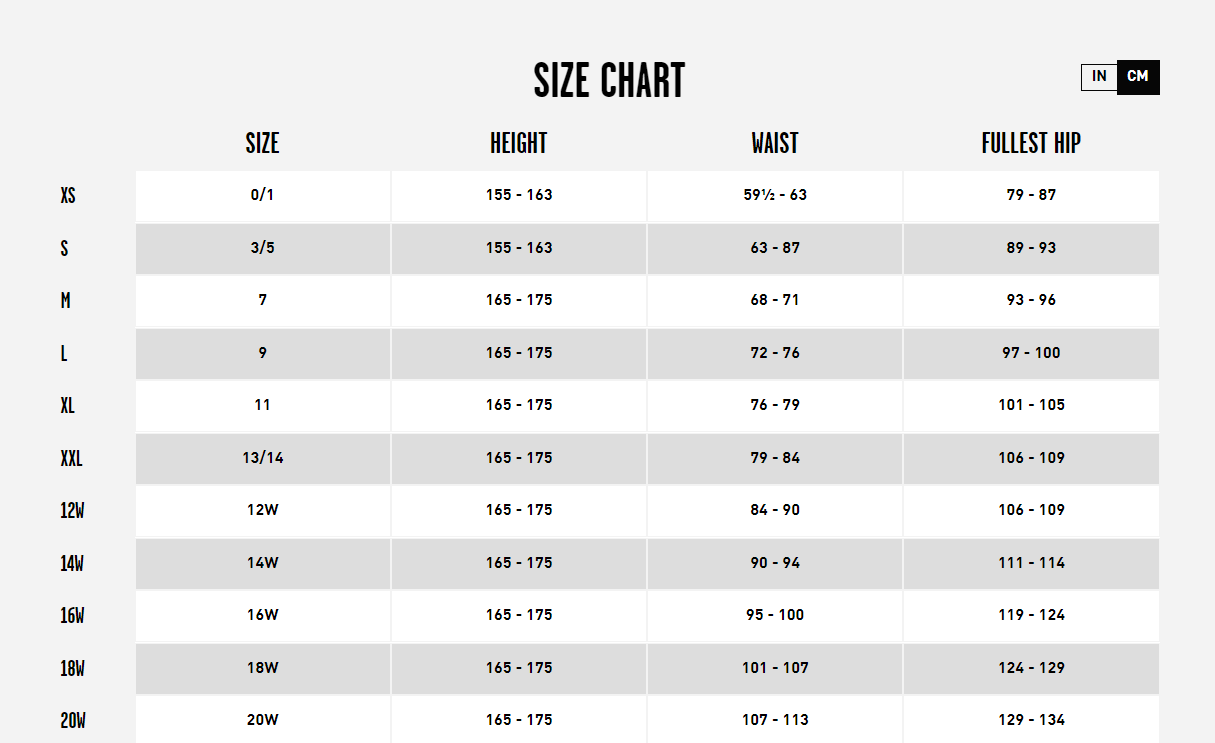
Task: Click the 20W row label
Action: 73,720
